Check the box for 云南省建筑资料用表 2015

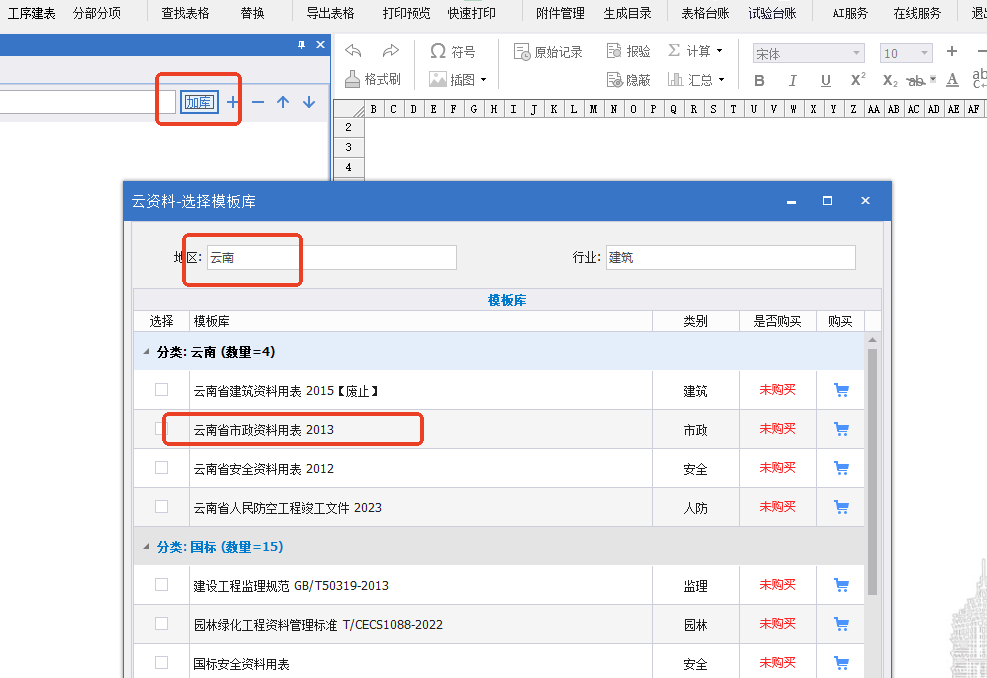tap(162, 390)
